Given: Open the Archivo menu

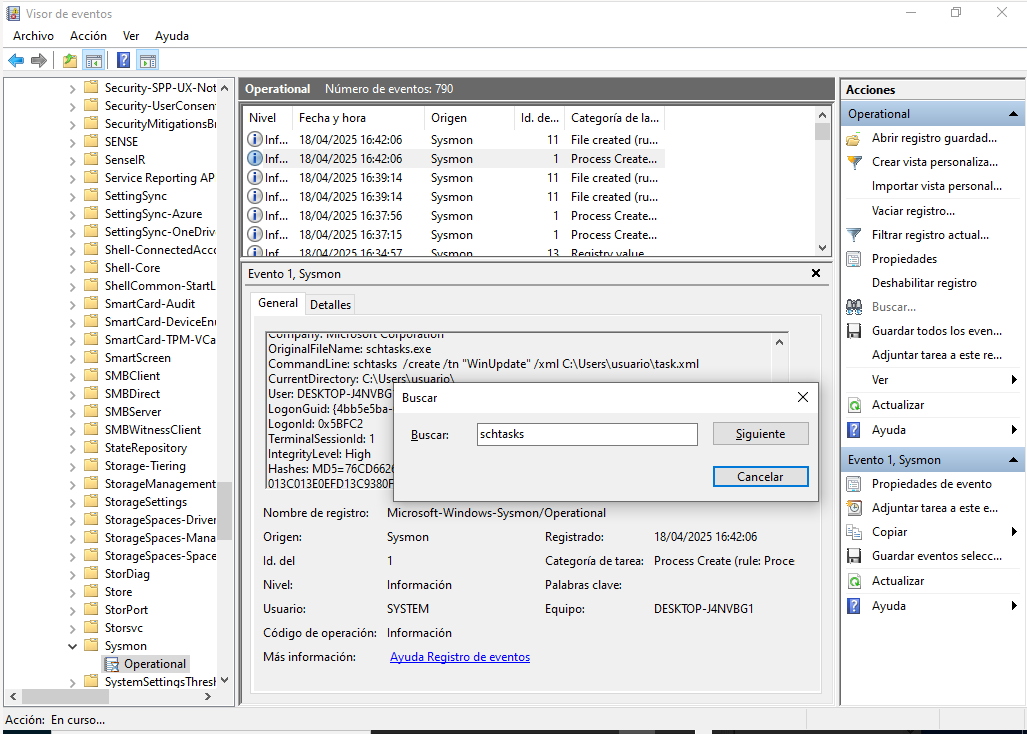Looking at the screenshot, I should click(x=33, y=36).
